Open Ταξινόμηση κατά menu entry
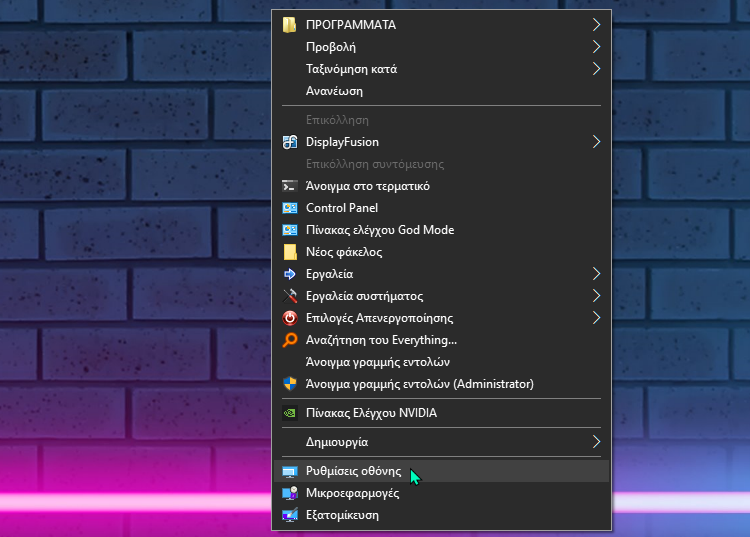Viewport: 750px width, 537px height. point(441,69)
